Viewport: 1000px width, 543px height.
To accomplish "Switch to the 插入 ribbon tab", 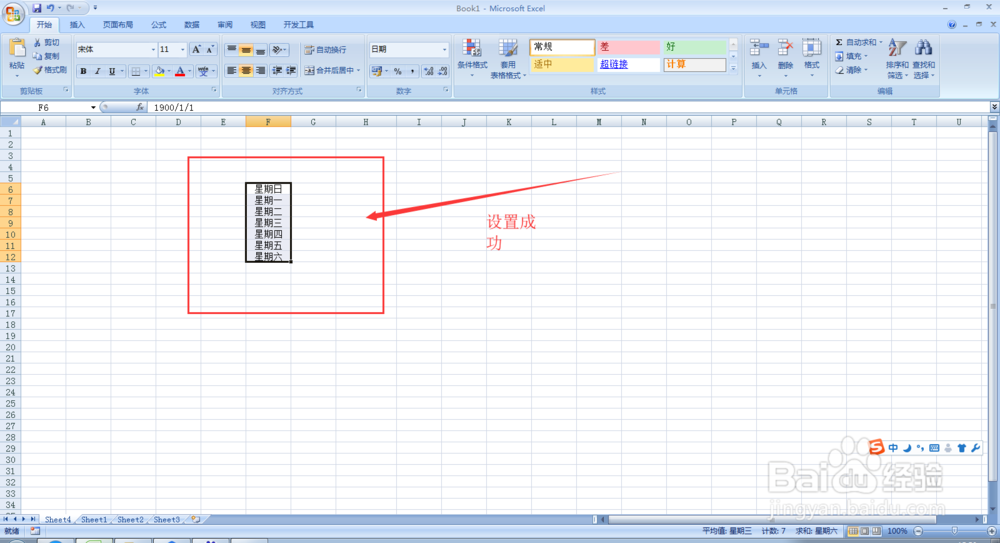I will click(x=77, y=25).
